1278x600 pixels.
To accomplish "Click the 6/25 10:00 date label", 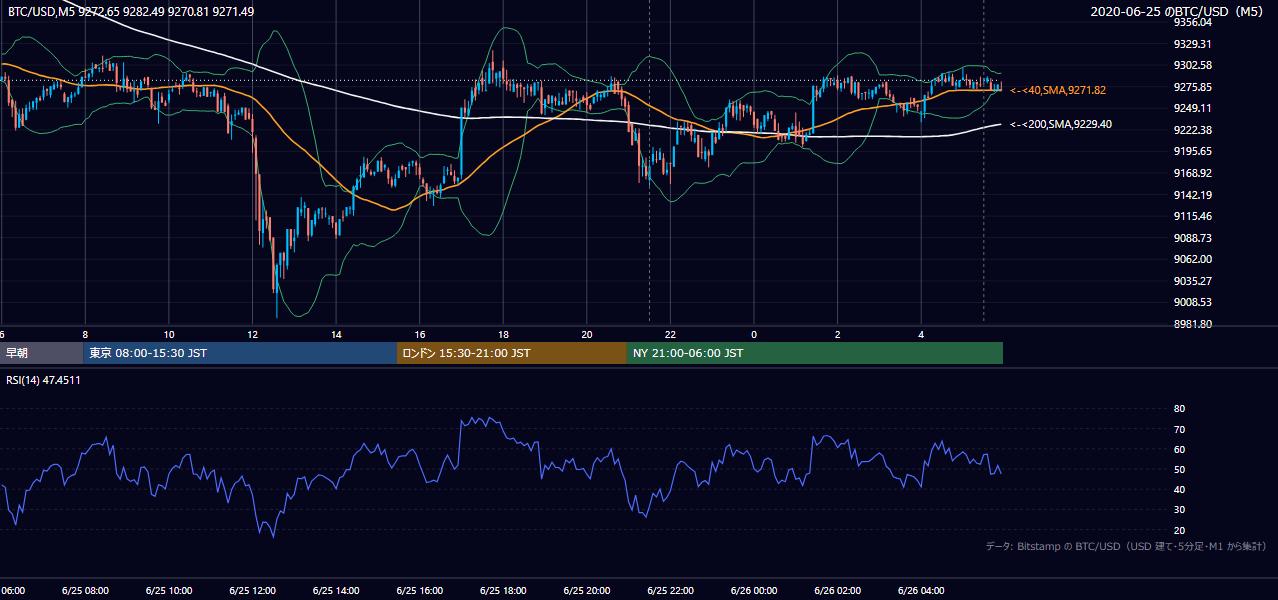I will click(168, 591).
